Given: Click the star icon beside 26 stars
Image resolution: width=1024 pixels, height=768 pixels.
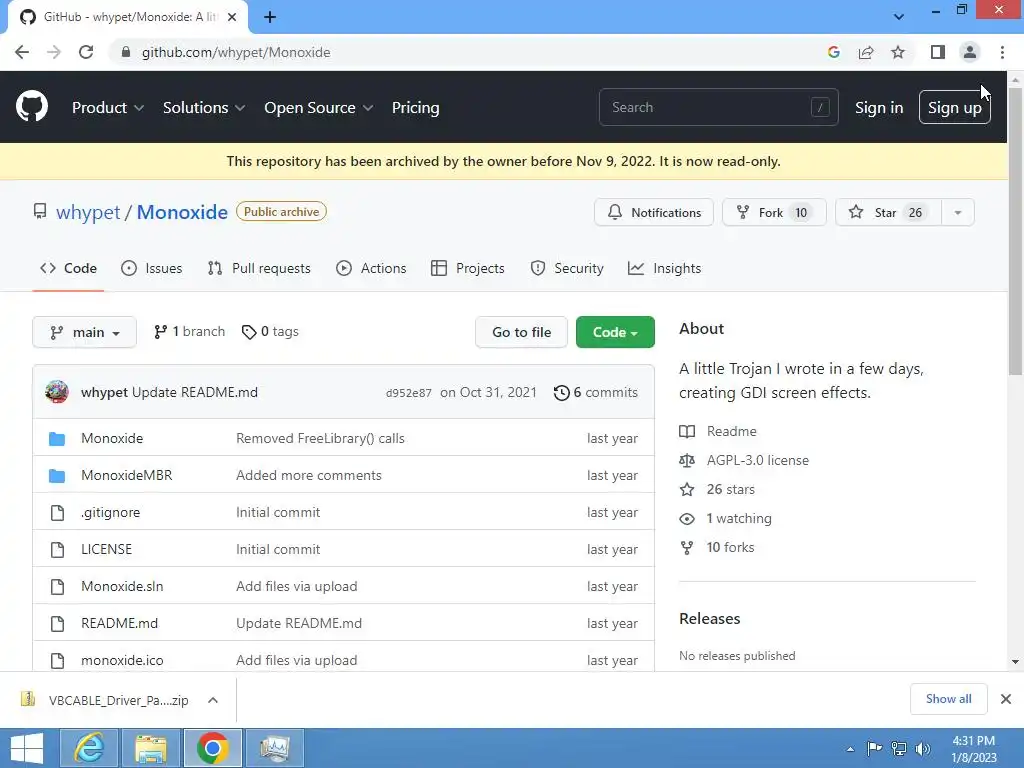Looking at the screenshot, I should coord(687,489).
